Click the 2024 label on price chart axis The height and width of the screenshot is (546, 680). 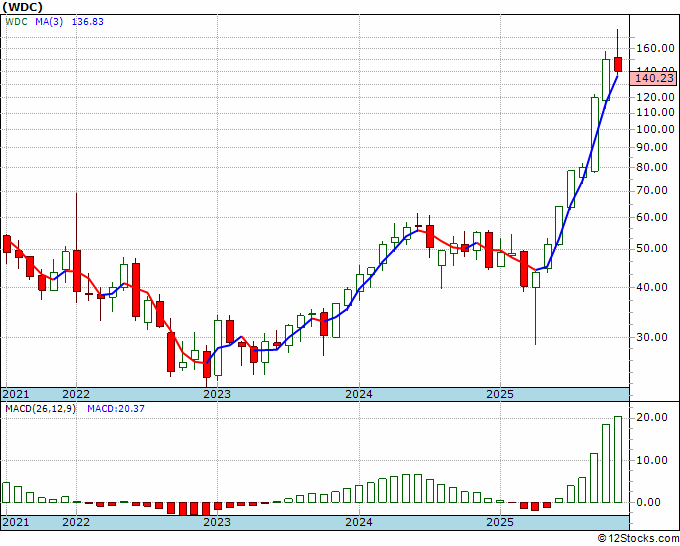[x=359, y=394]
